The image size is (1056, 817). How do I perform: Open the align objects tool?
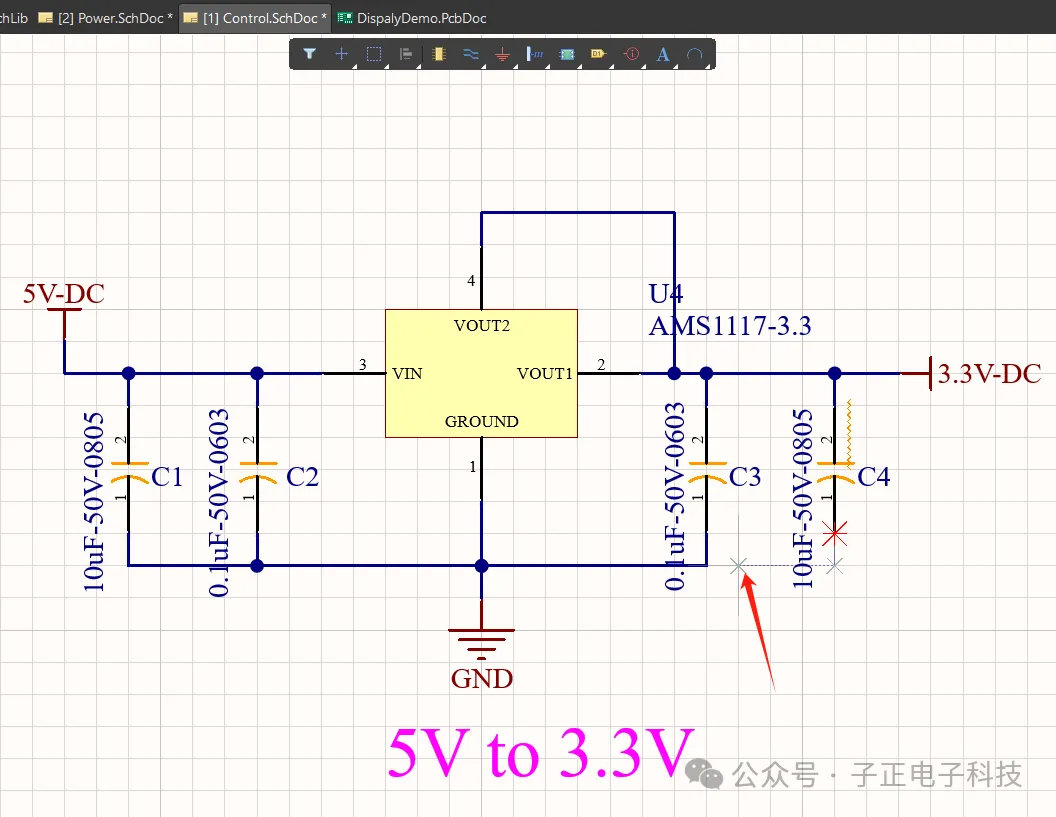[405, 54]
